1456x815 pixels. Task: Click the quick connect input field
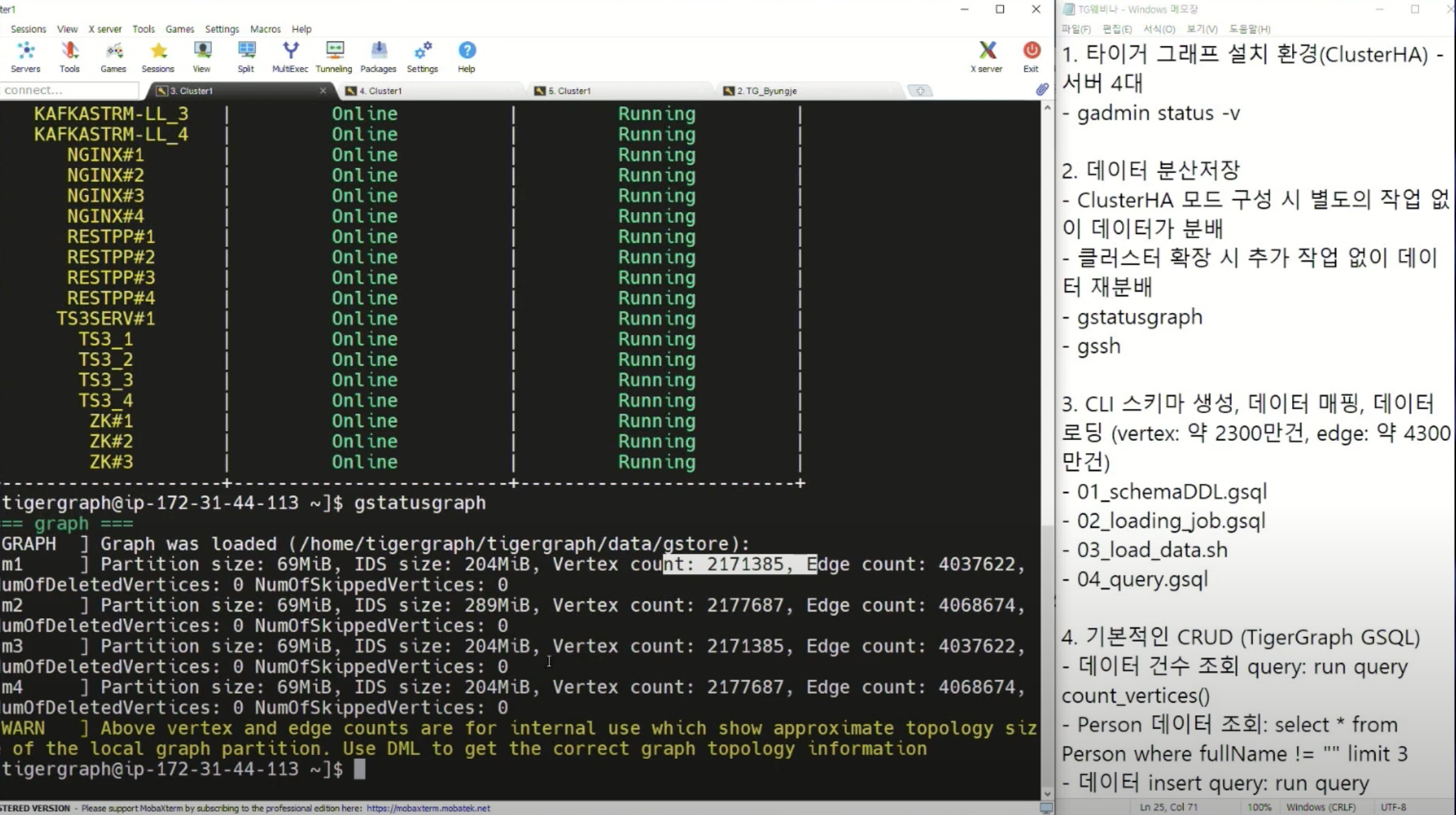tap(67, 90)
